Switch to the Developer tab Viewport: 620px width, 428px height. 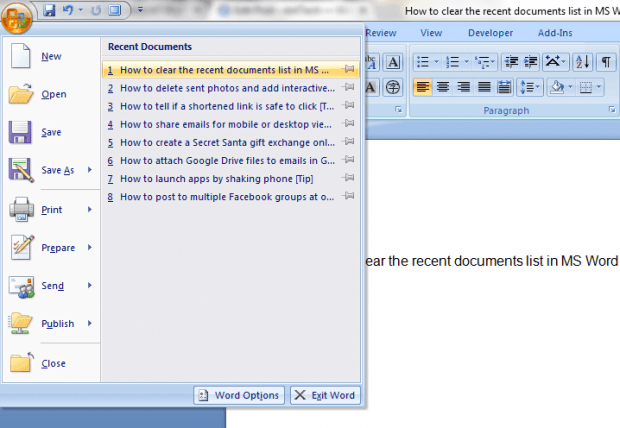tap(490, 33)
